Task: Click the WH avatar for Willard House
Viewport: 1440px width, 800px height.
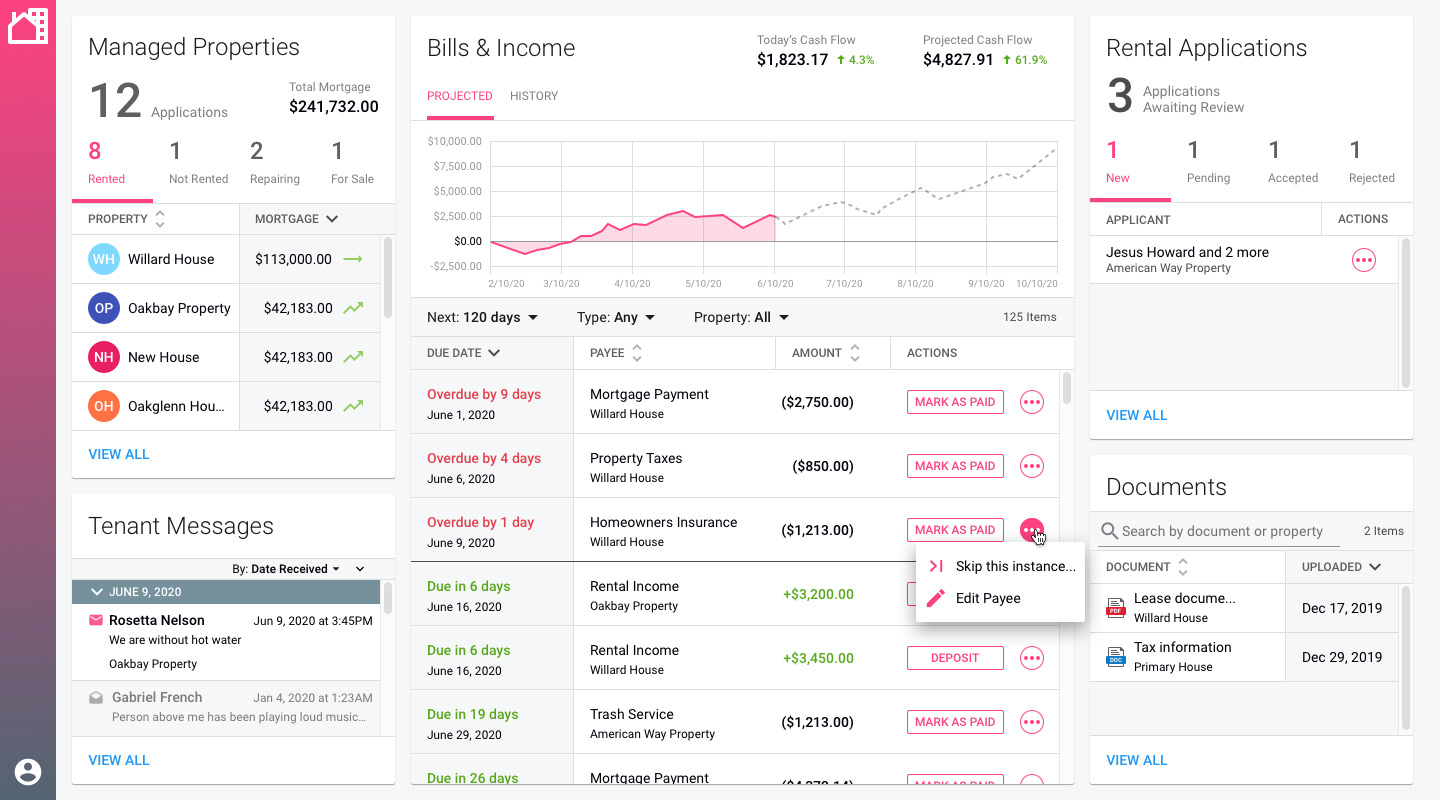Action: (x=103, y=259)
